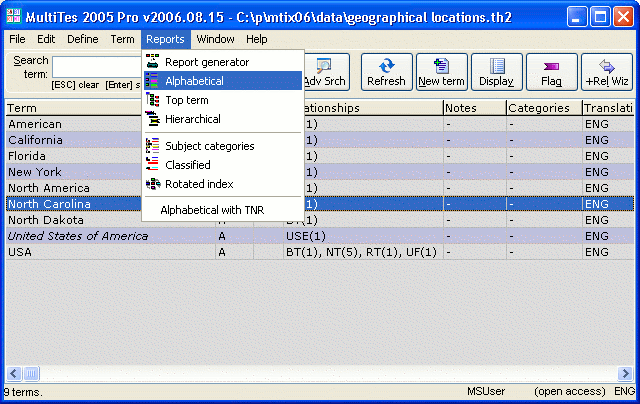Click the Refresh toolbar button
The image size is (640, 404).
pyautogui.click(x=386, y=72)
